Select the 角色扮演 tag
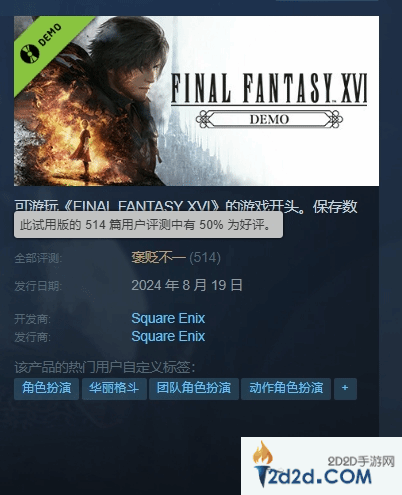Image resolution: width=402 pixels, height=495 pixels. tap(47, 388)
